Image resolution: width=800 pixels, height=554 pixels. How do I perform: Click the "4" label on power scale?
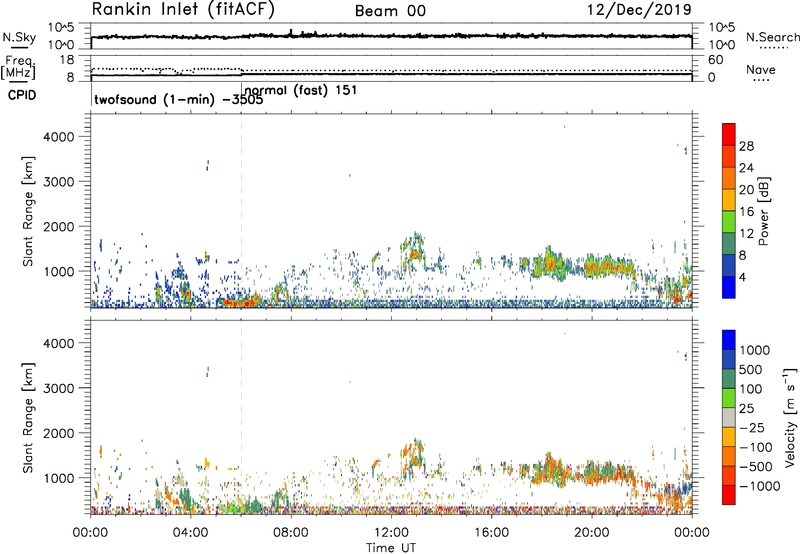click(x=742, y=277)
